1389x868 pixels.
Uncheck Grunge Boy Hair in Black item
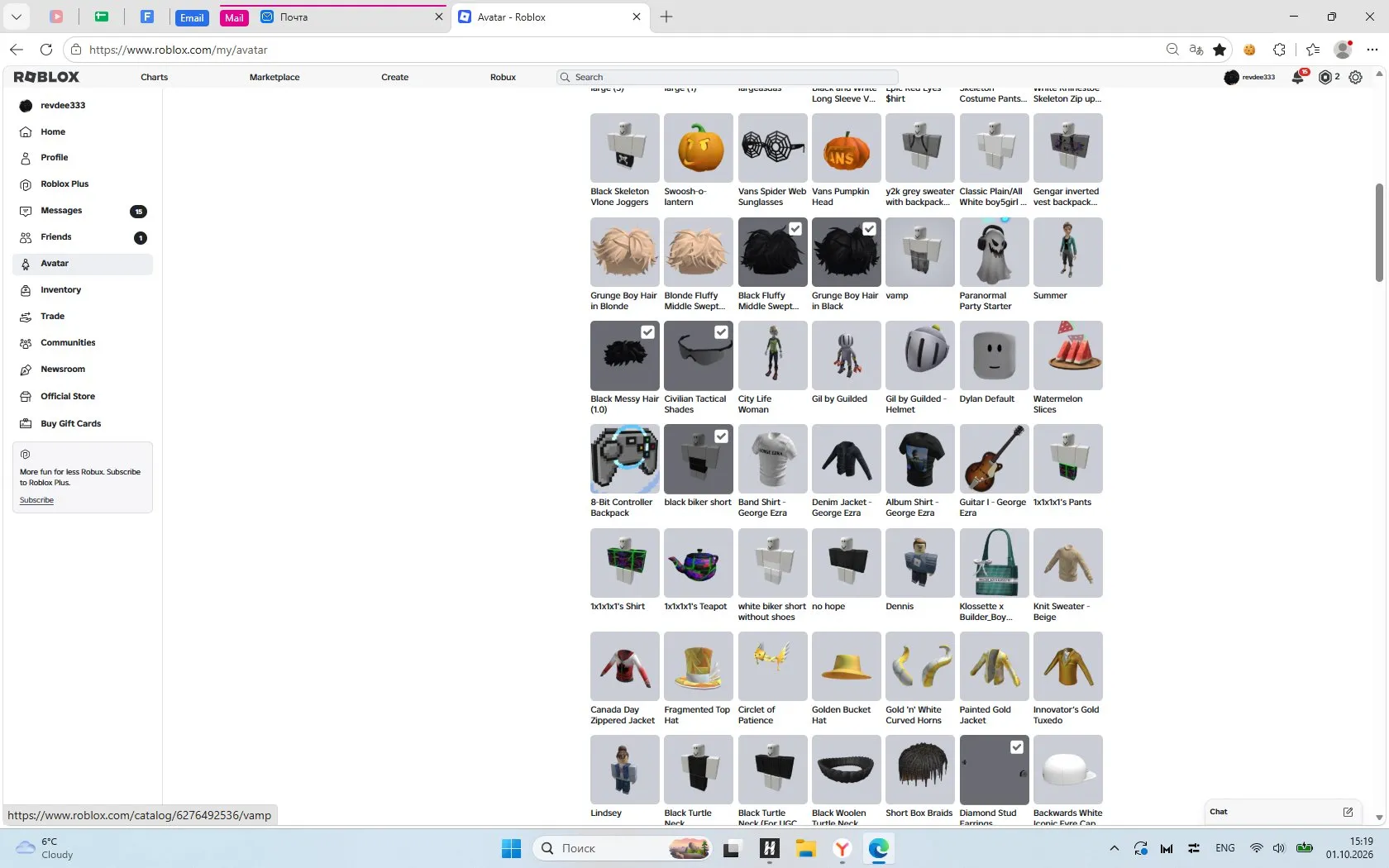pos(869,229)
